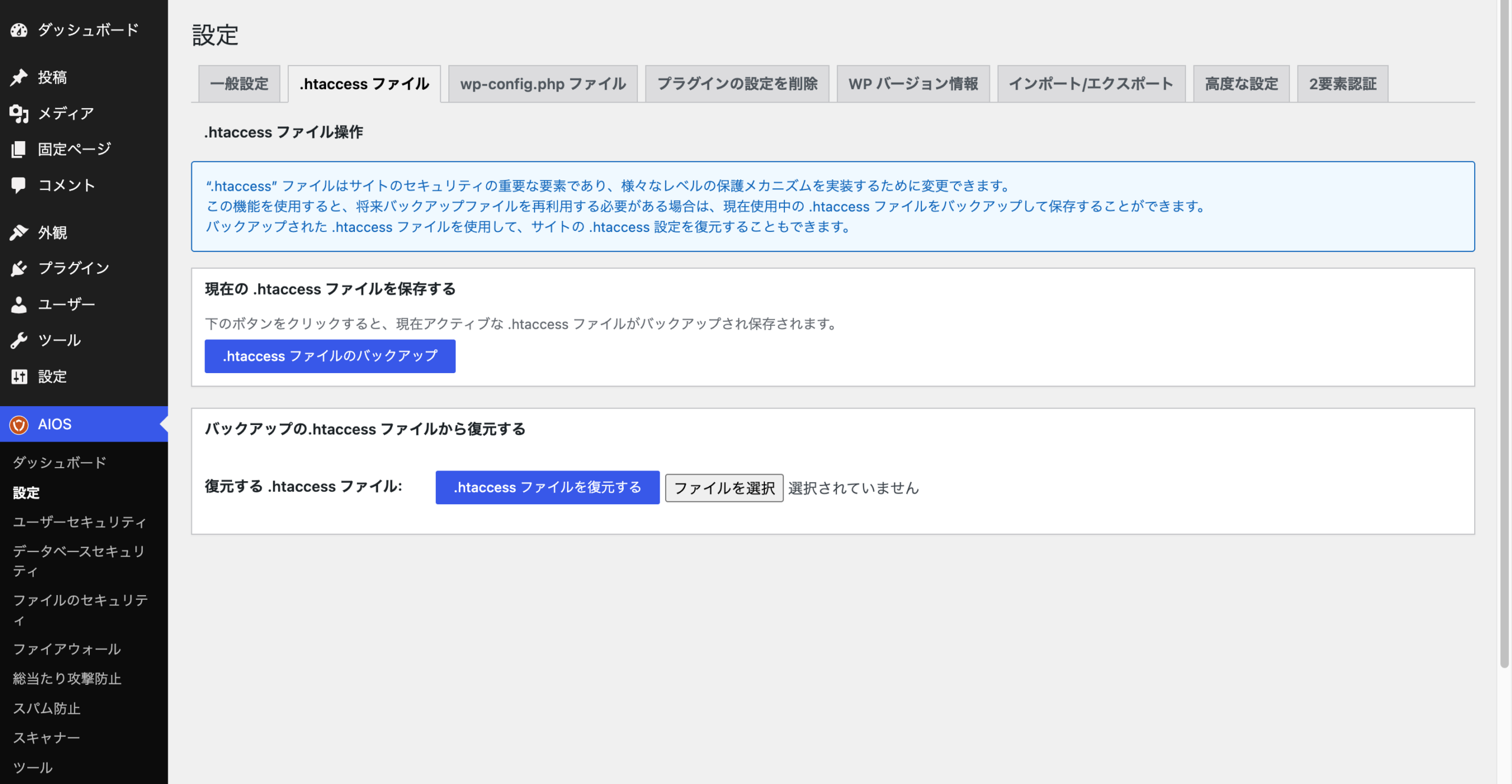Click .htaccess ファイルを復元する button

coord(548,487)
